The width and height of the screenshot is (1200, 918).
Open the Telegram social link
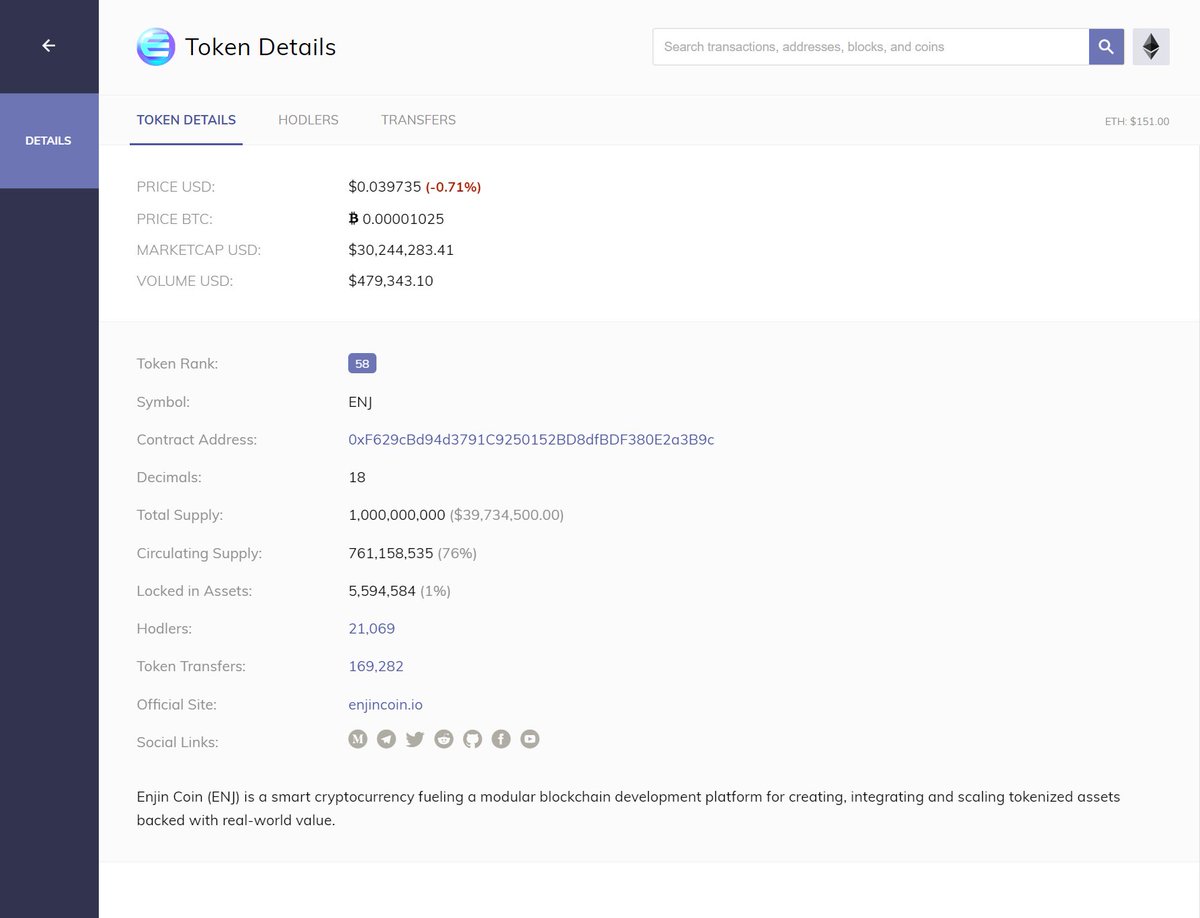click(386, 739)
